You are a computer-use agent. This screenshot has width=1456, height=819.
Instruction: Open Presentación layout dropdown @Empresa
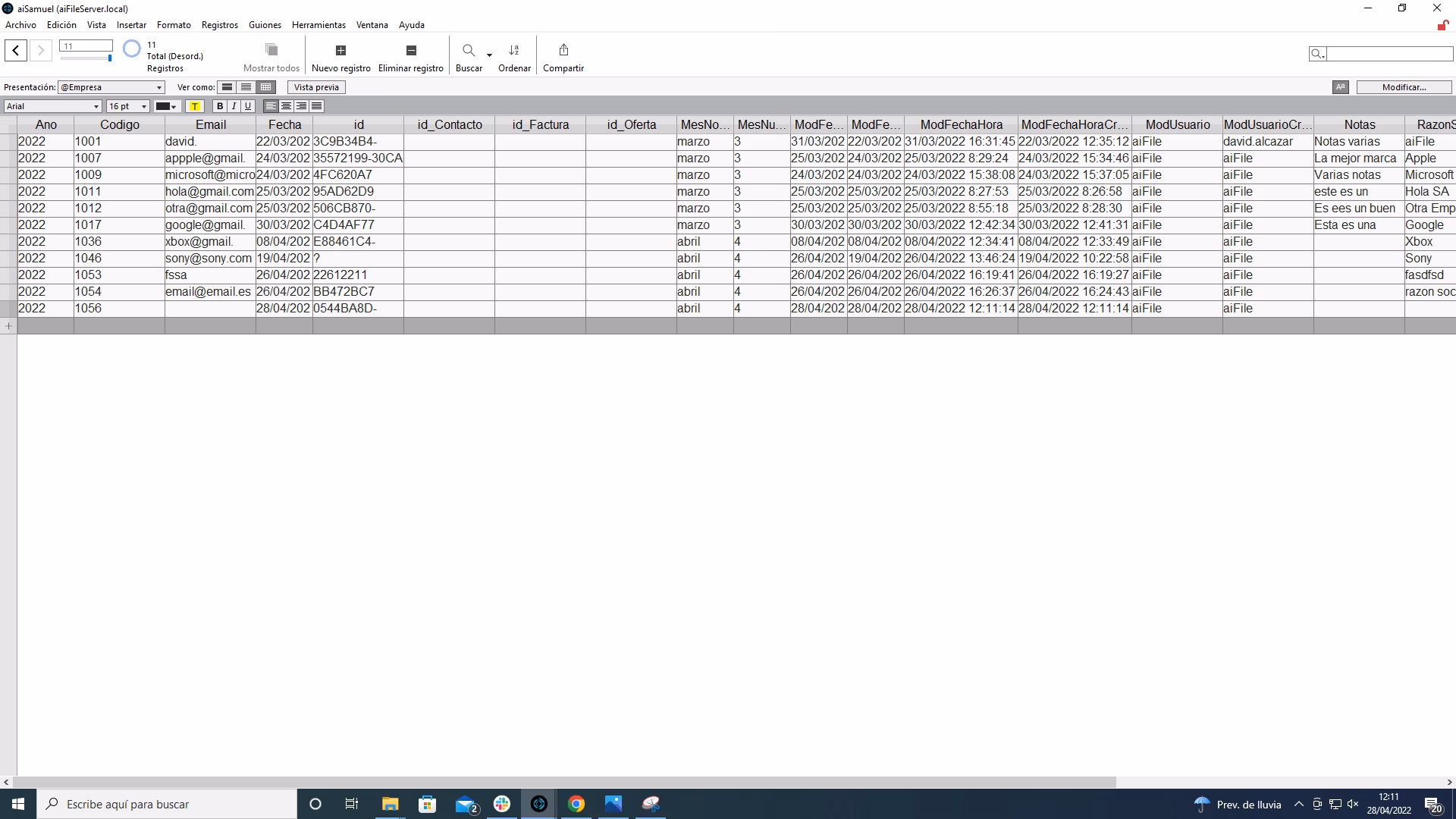(111, 87)
